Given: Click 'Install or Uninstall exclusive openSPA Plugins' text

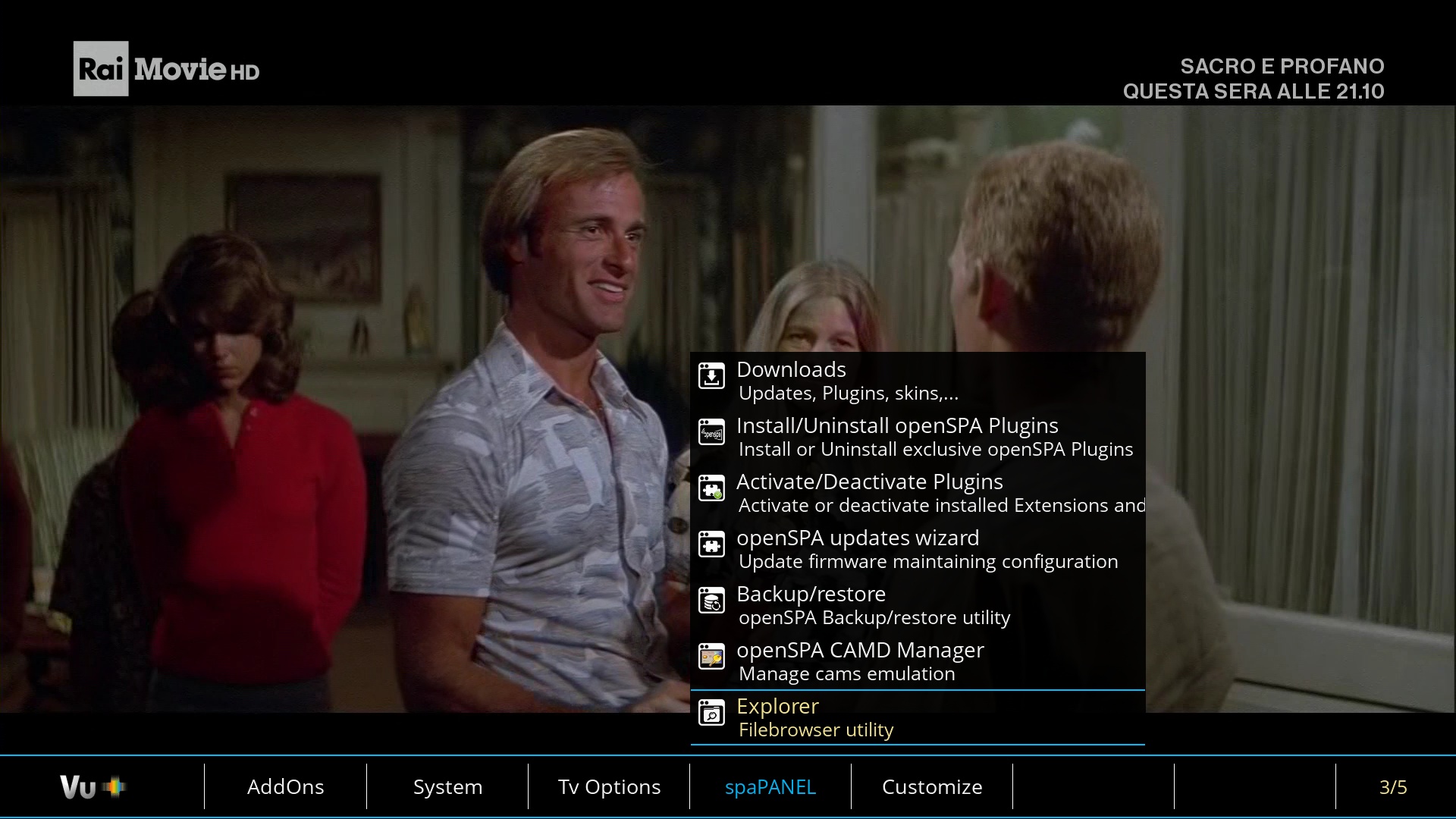Looking at the screenshot, I should pos(936,450).
